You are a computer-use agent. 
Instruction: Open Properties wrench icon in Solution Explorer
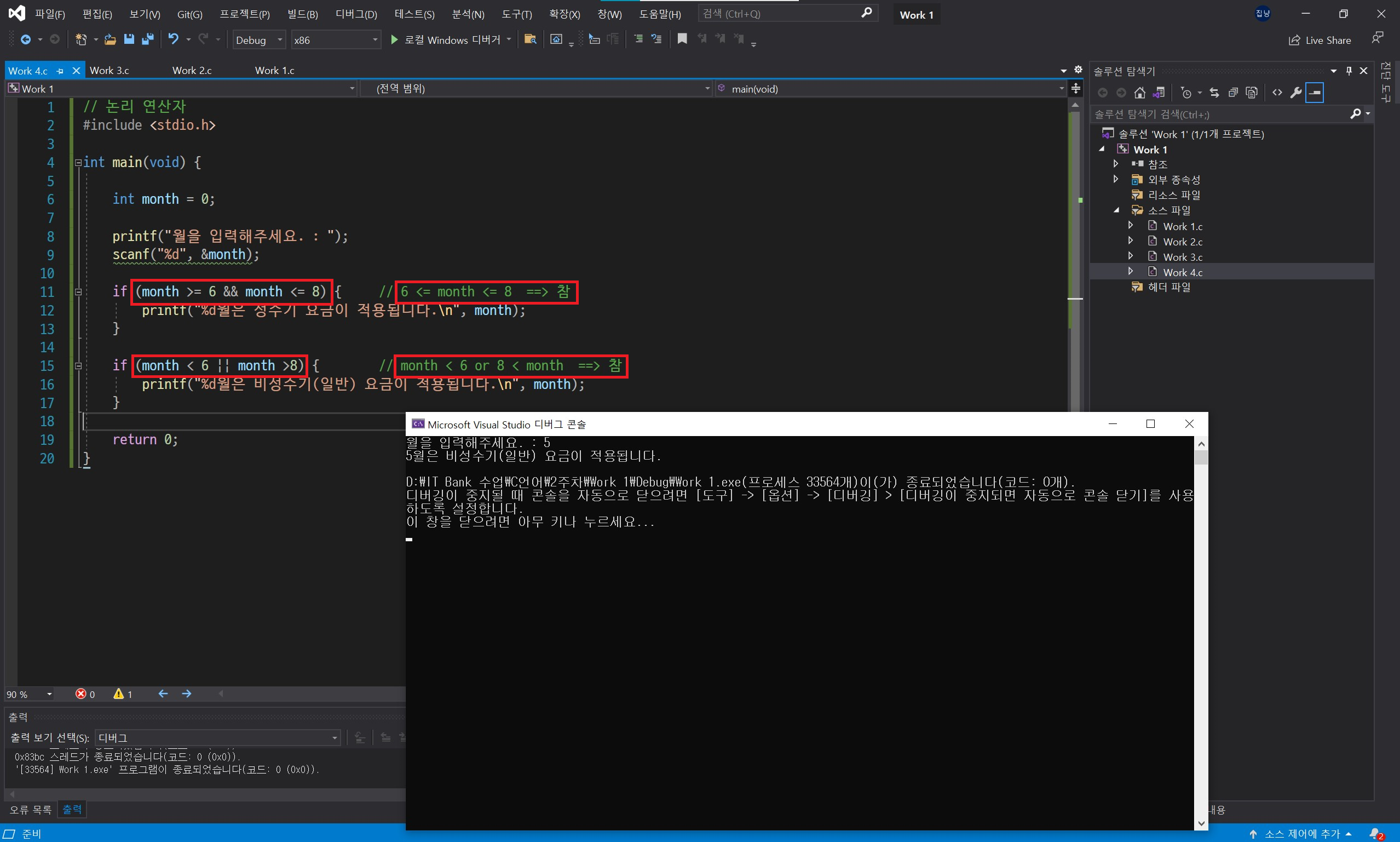1295,93
